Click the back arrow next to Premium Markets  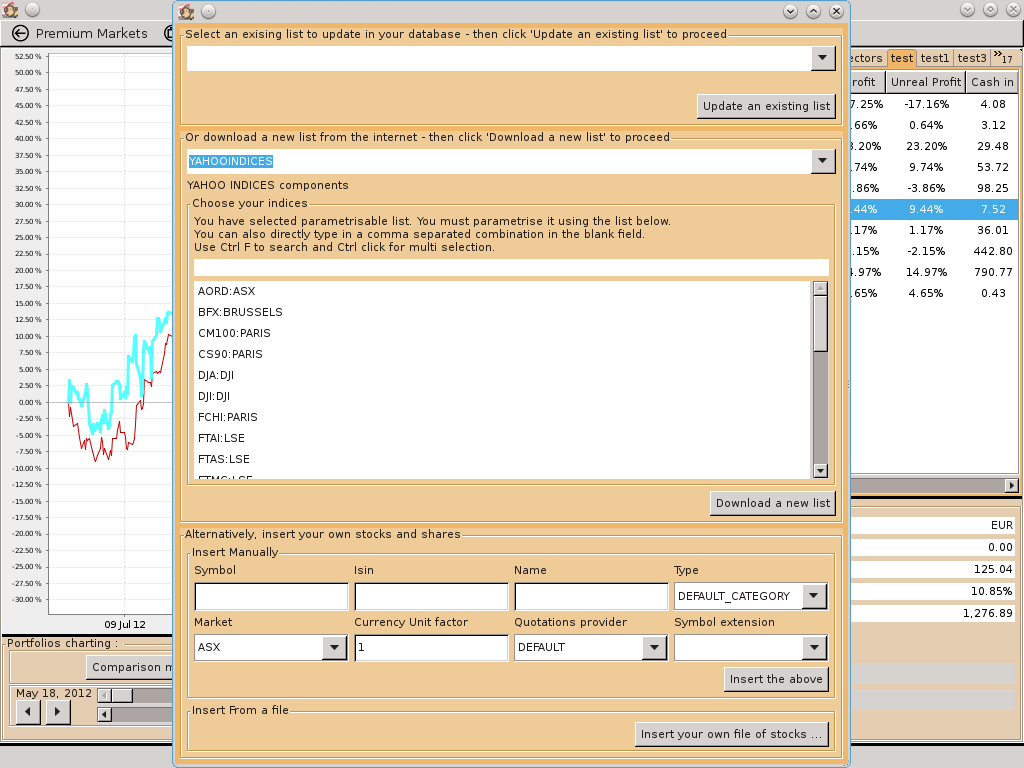click(x=20, y=33)
